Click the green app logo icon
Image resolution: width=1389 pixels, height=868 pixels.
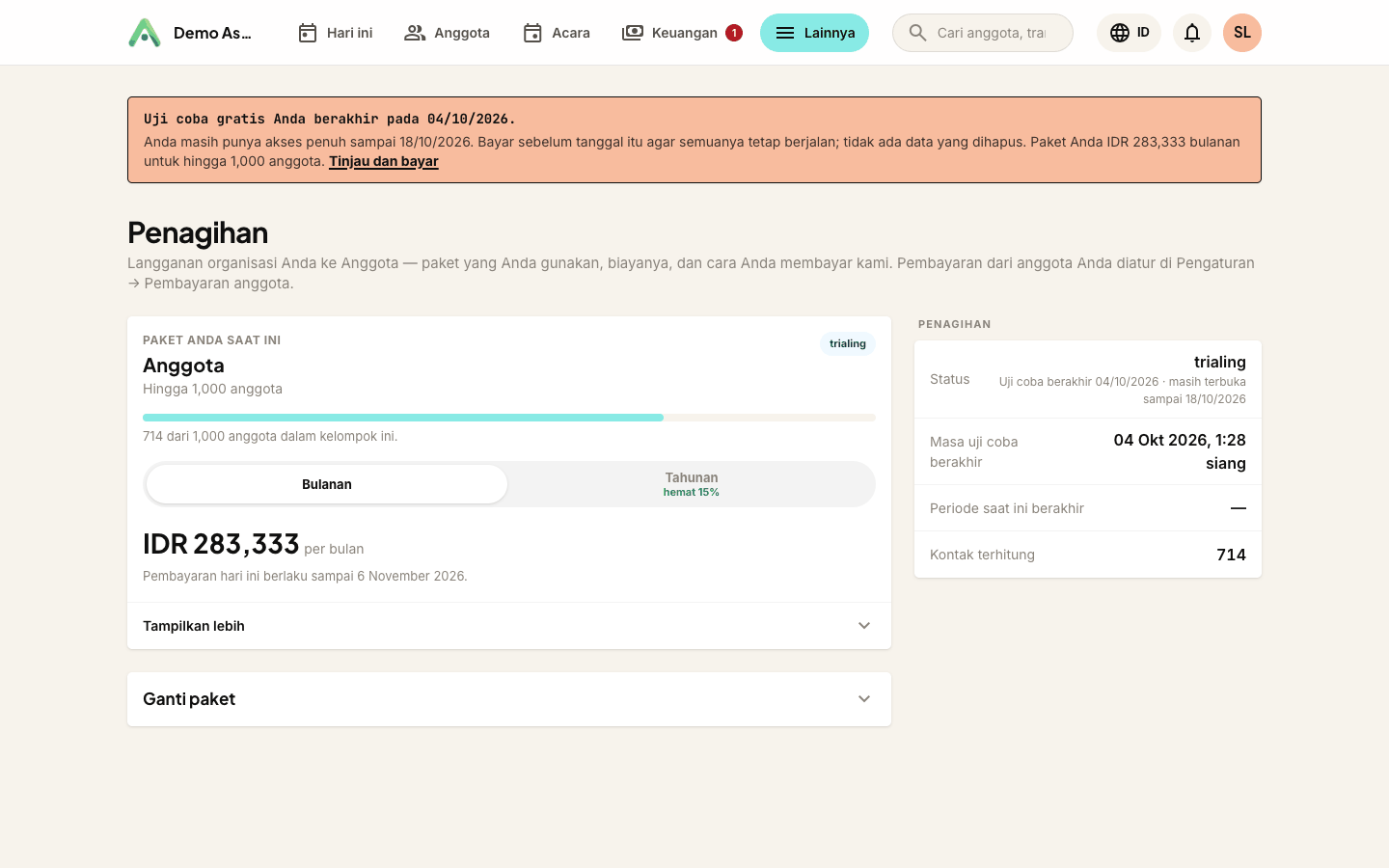[145, 33]
